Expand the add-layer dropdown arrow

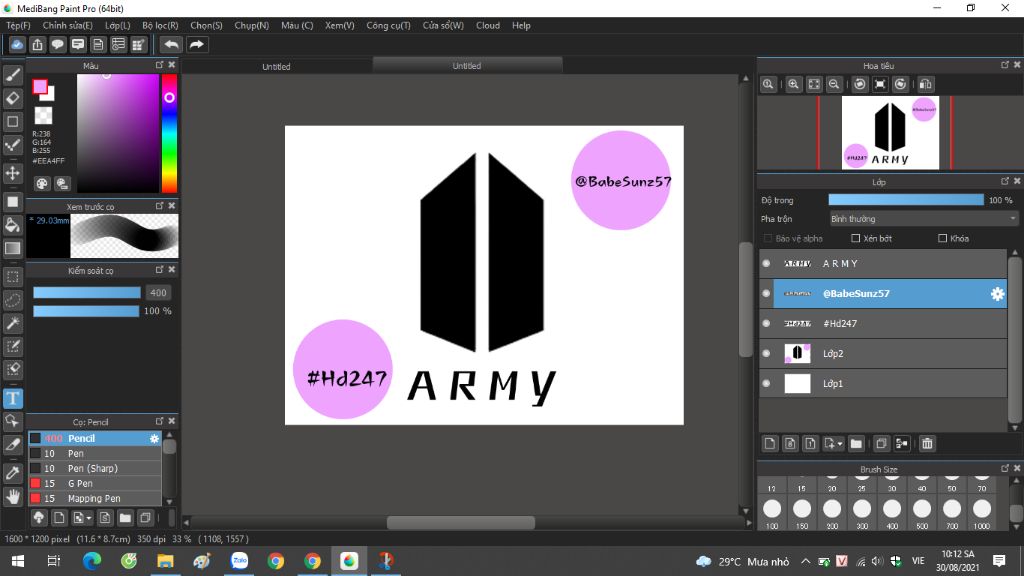(840, 444)
